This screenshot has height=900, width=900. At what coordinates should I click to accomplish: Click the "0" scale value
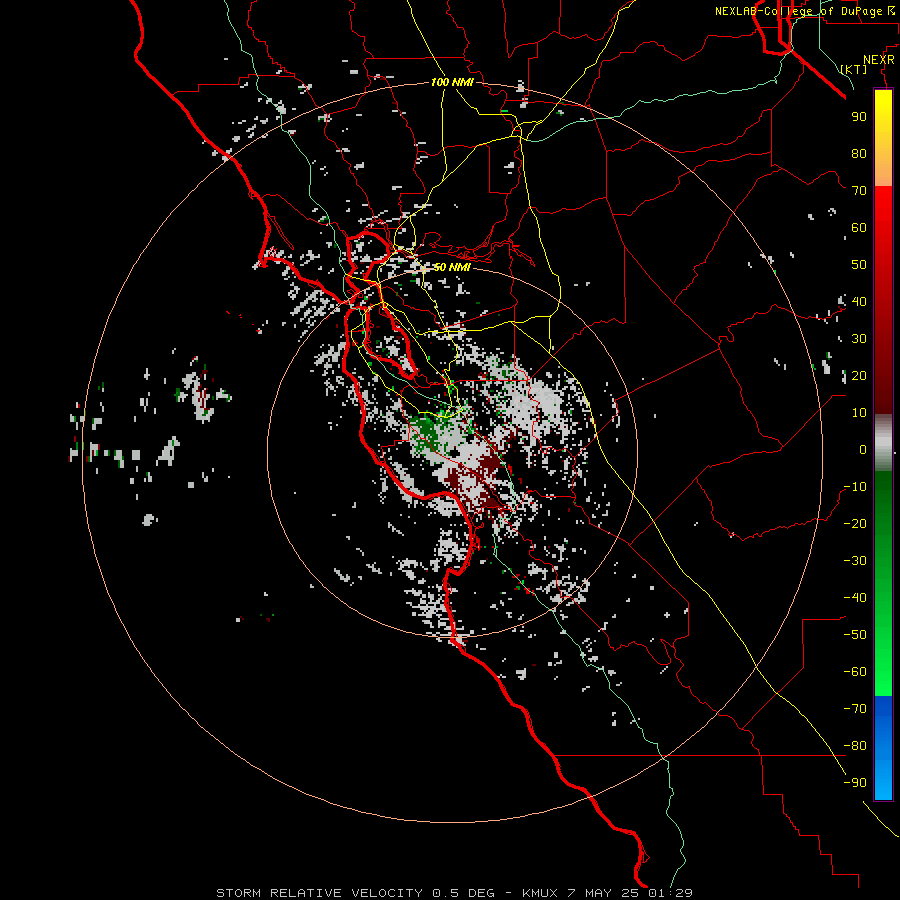click(863, 449)
